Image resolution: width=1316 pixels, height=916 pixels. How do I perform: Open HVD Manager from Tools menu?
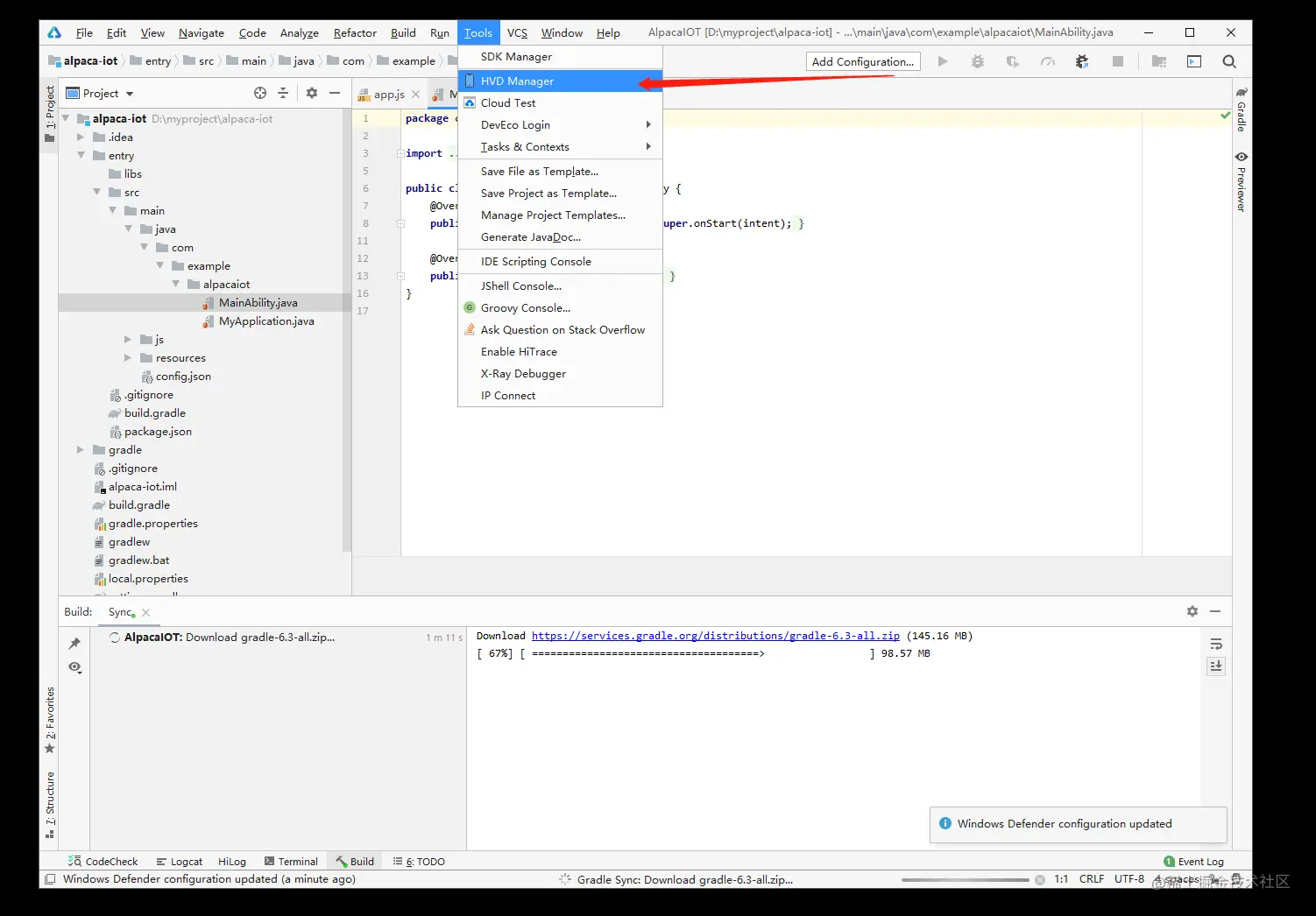click(560, 81)
